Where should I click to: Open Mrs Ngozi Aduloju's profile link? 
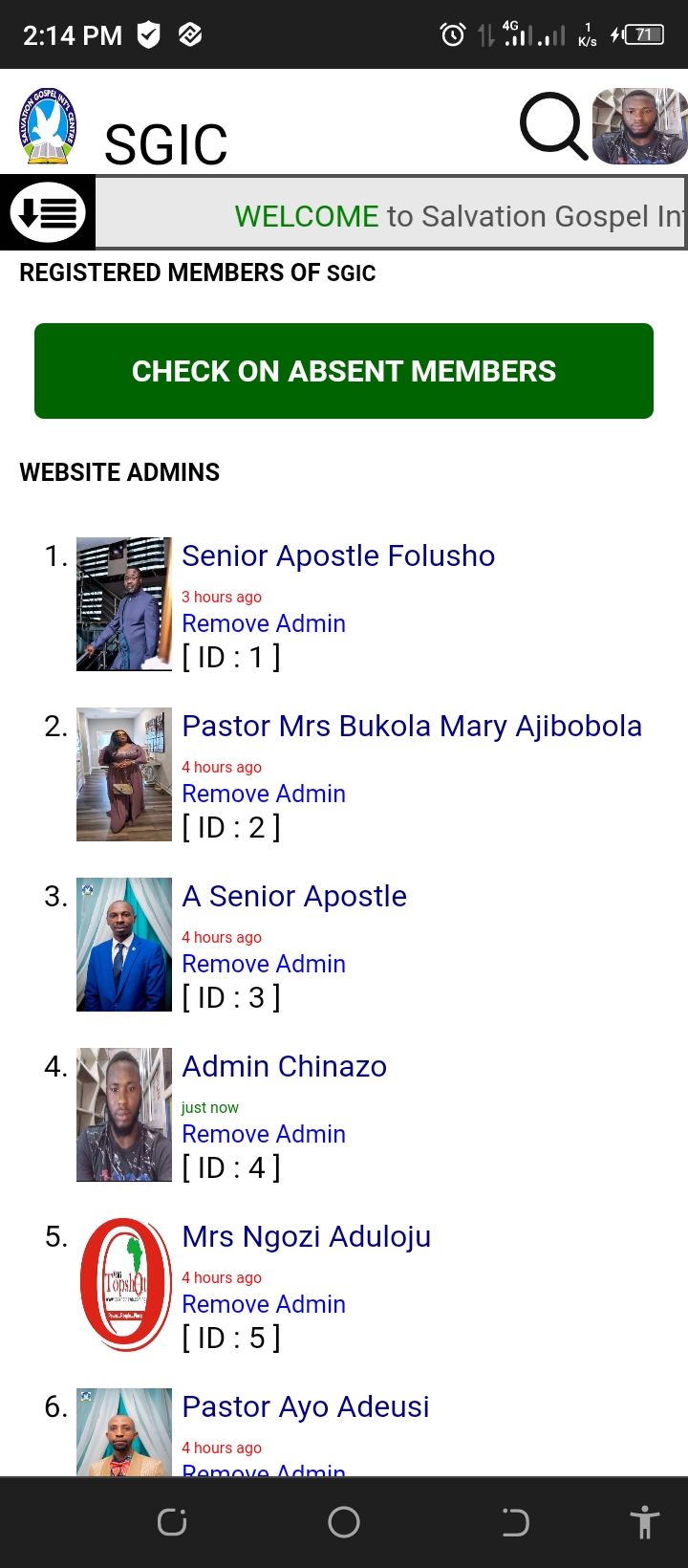[307, 1236]
